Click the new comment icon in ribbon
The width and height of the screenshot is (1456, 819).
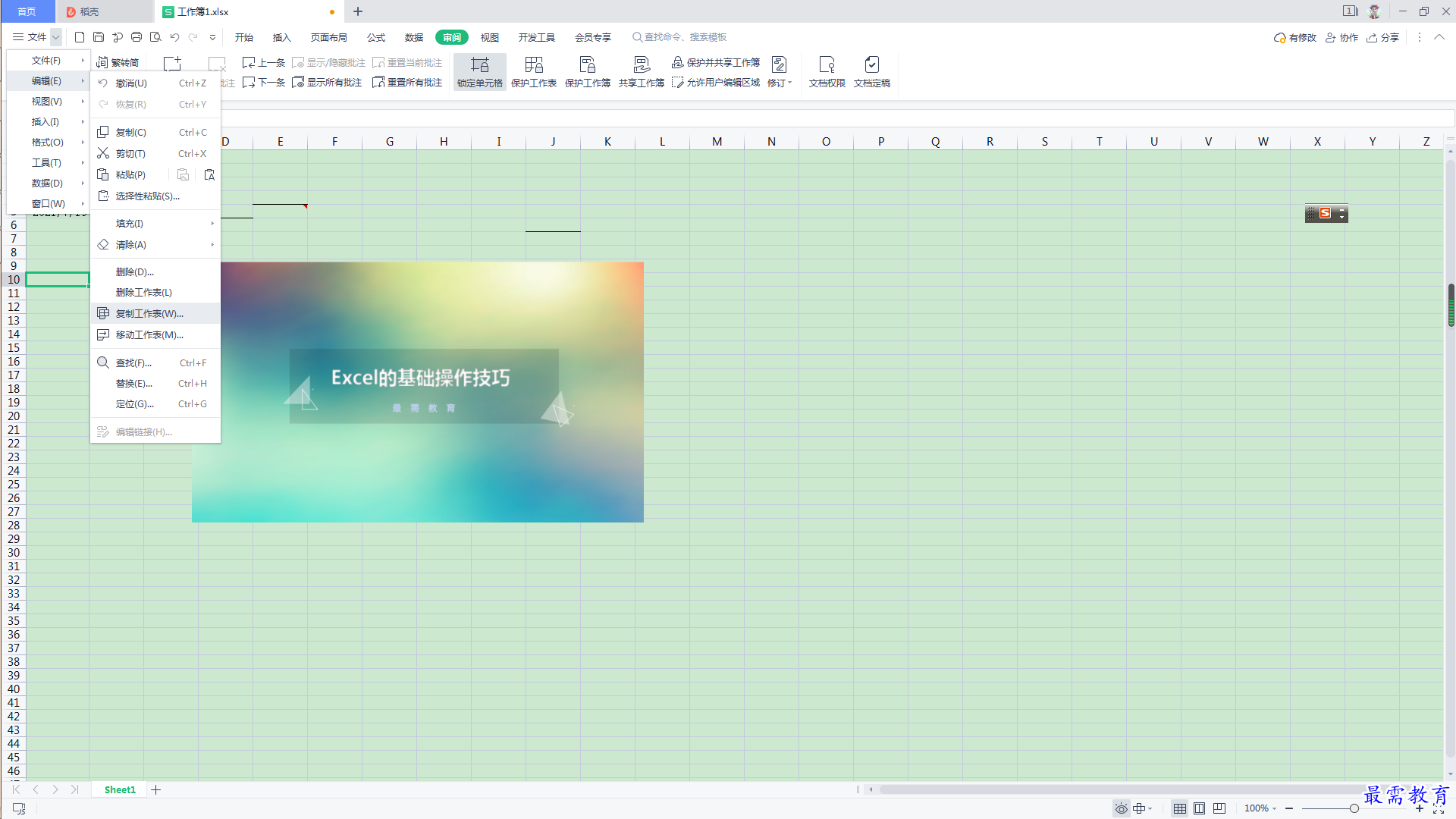click(x=173, y=64)
